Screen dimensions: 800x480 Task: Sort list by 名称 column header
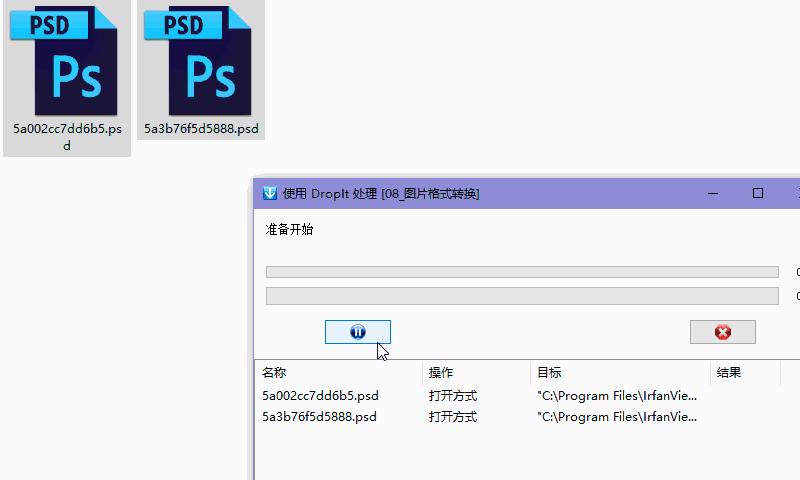tap(339, 372)
